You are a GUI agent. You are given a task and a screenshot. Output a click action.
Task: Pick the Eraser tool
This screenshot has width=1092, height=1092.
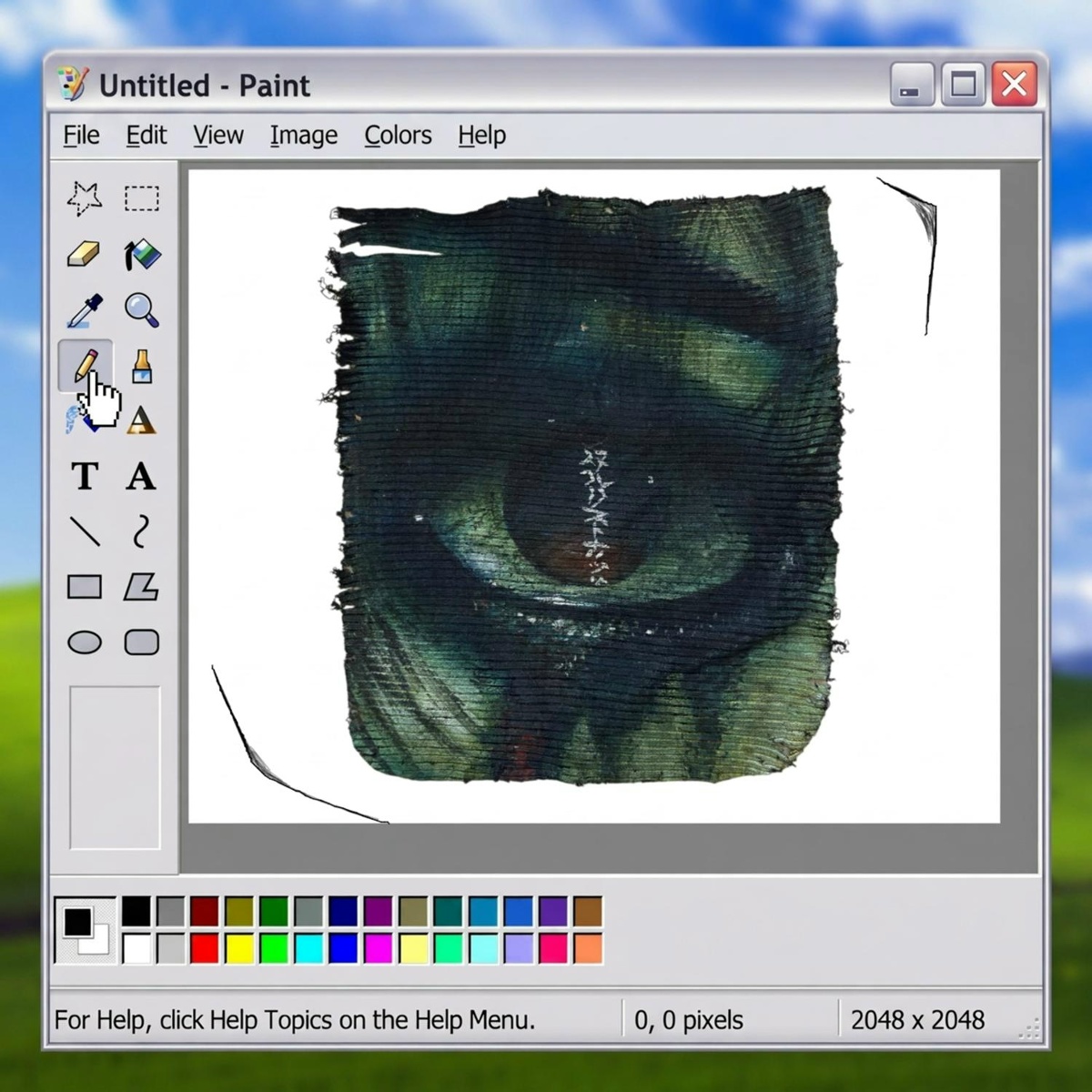(84, 254)
